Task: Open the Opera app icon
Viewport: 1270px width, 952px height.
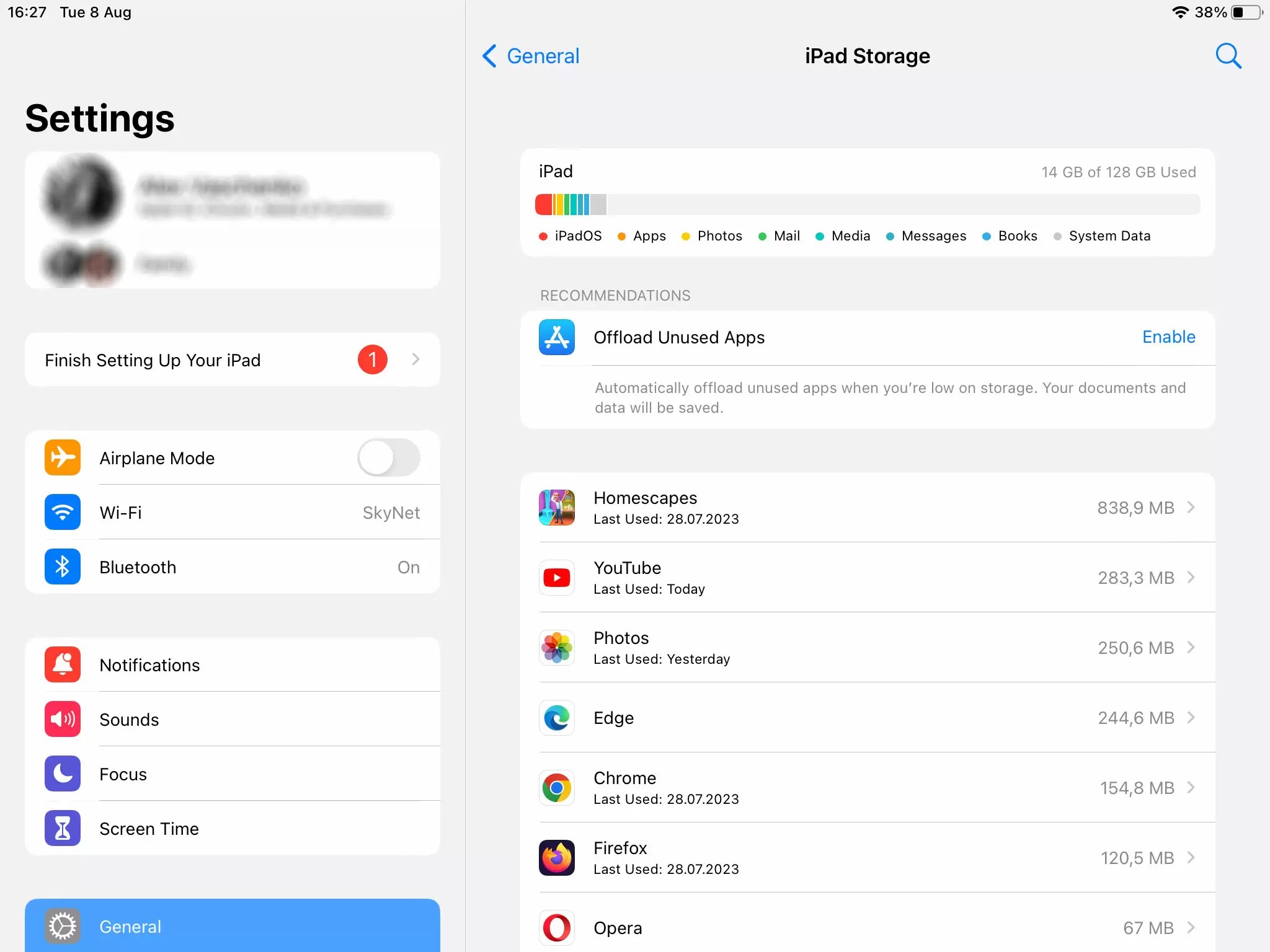Action: [556, 928]
